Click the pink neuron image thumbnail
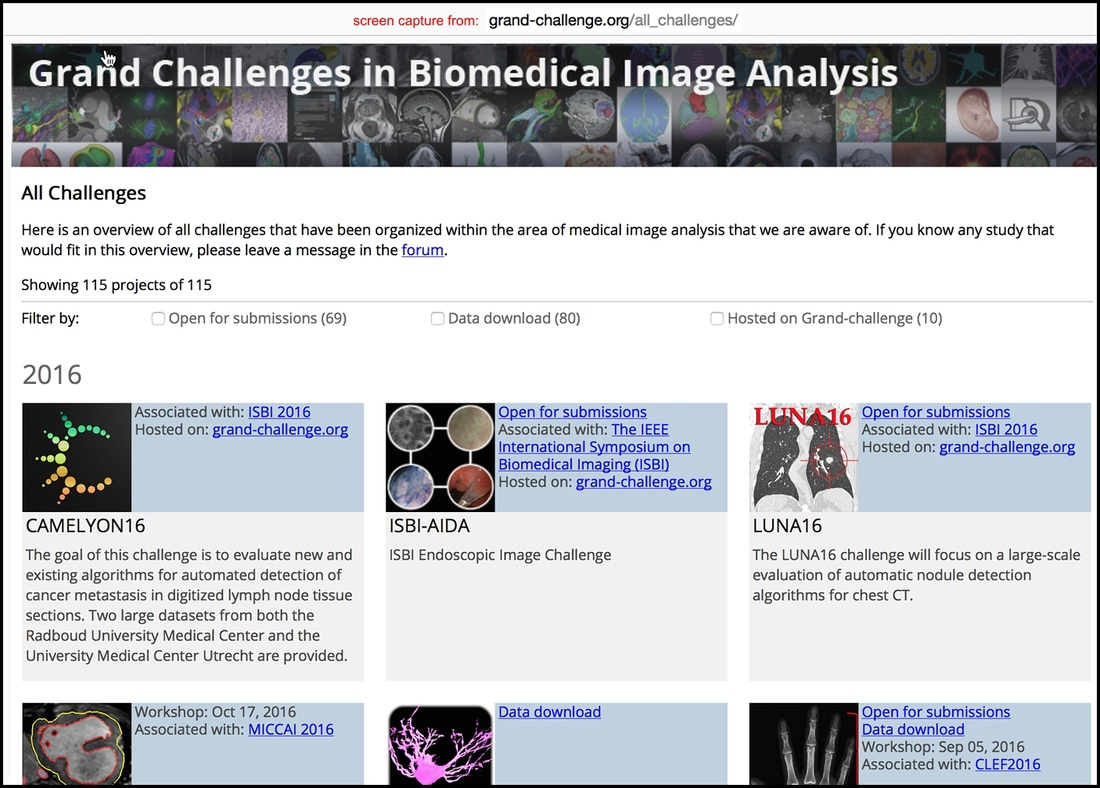Screen dimensions: 1100x788 click(x=440, y=744)
